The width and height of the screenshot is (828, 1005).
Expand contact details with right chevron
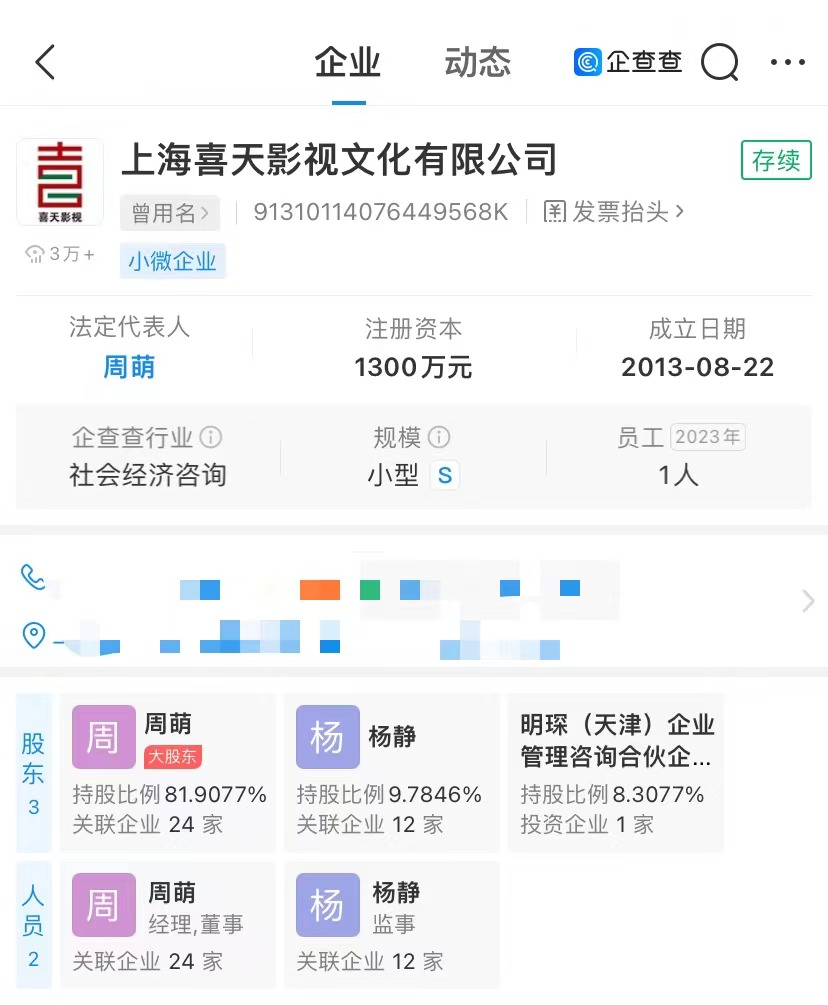[x=808, y=601]
